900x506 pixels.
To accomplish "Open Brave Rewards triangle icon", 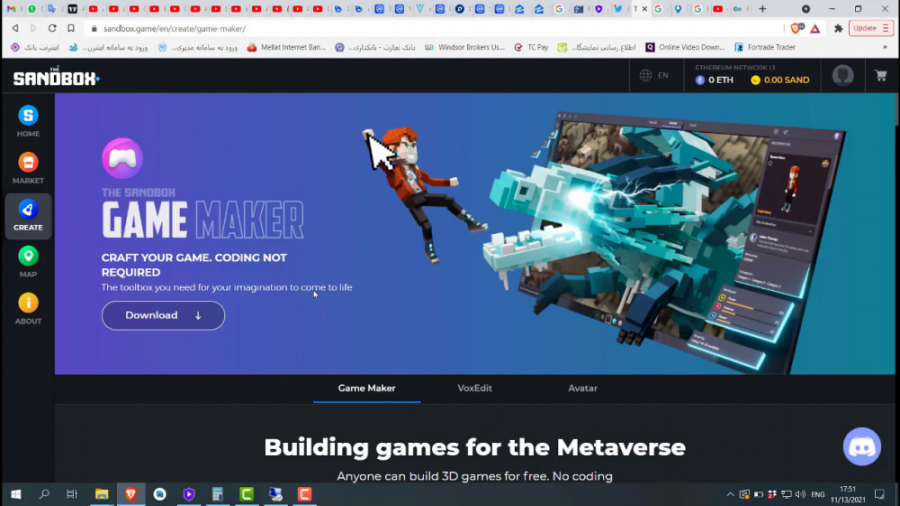I will pos(815,28).
